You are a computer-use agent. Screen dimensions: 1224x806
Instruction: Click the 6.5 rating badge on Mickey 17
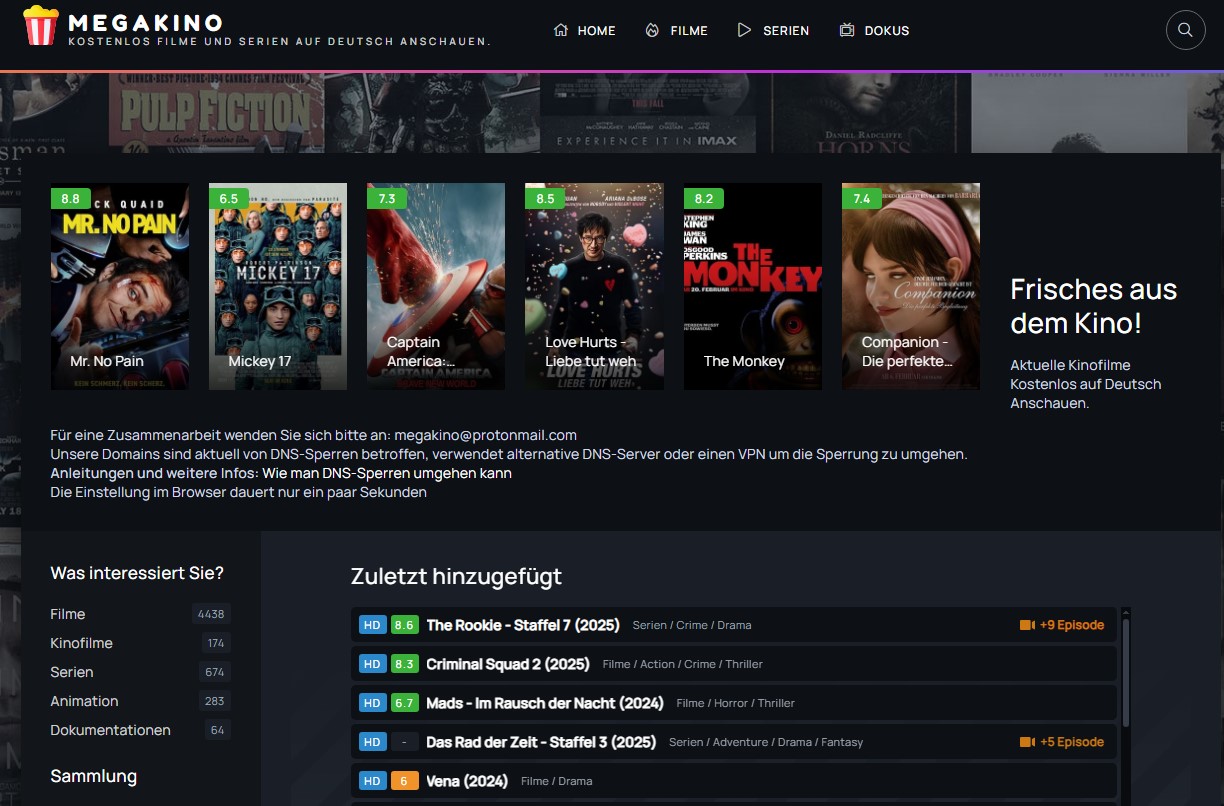click(229, 198)
